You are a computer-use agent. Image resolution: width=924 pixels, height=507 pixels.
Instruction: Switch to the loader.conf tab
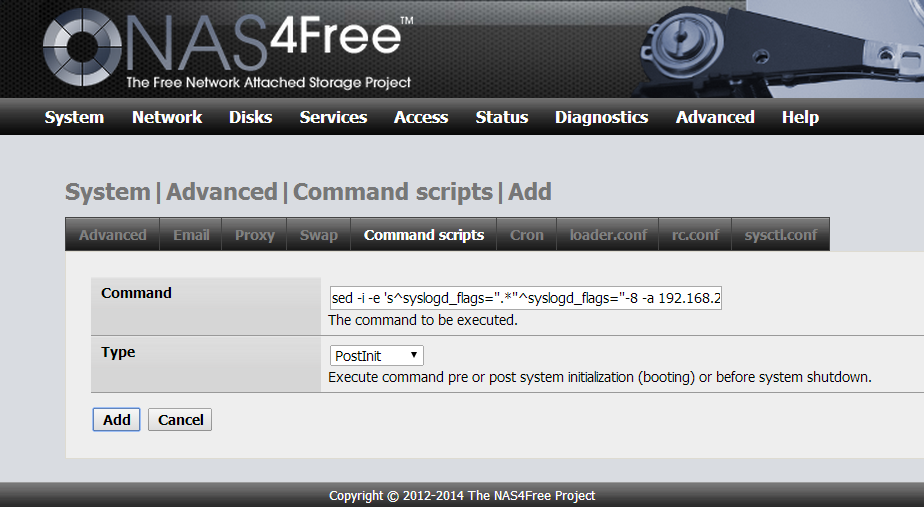click(x=608, y=235)
